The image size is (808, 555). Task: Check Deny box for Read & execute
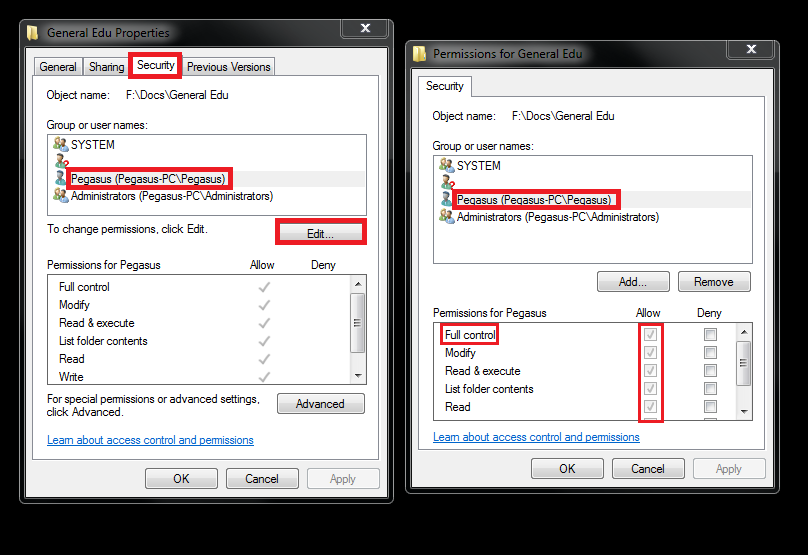coord(710,371)
